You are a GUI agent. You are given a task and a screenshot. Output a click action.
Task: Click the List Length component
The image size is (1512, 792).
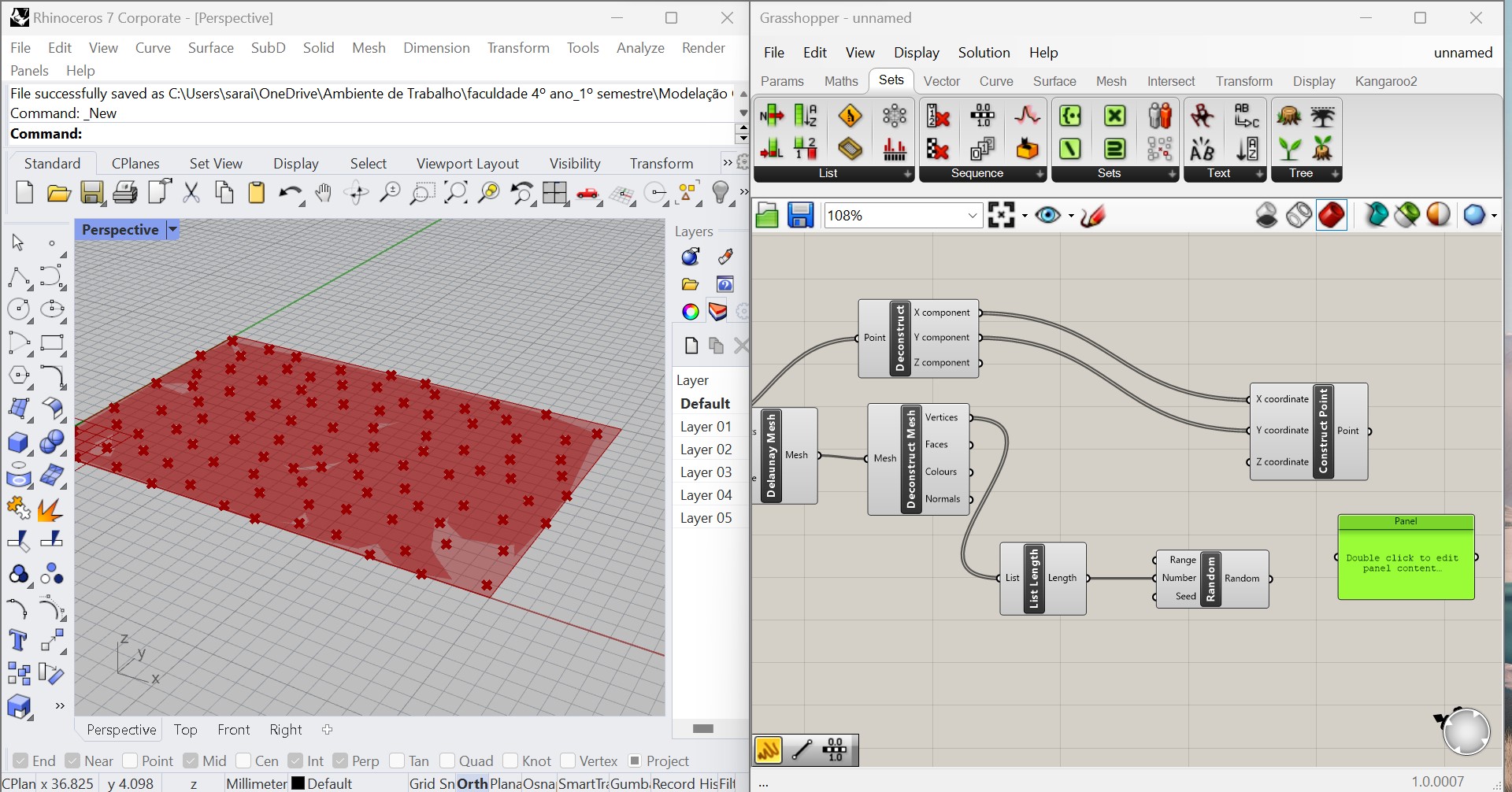click(1035, 579)
